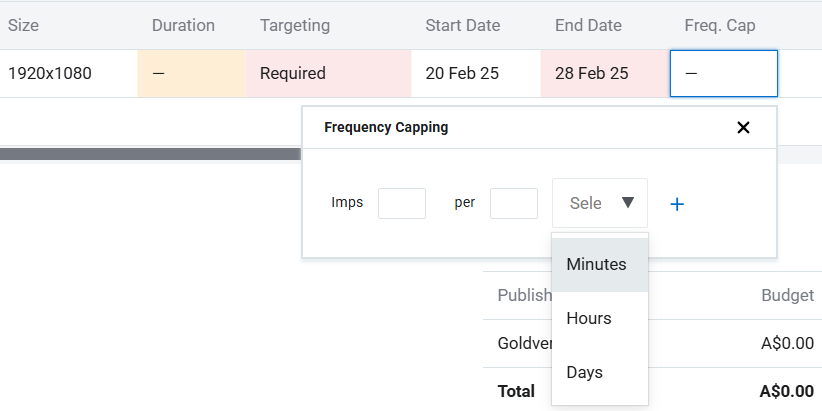Click the Targeting column header
This screenshot has width=822, height=411.
coord(295,26)
